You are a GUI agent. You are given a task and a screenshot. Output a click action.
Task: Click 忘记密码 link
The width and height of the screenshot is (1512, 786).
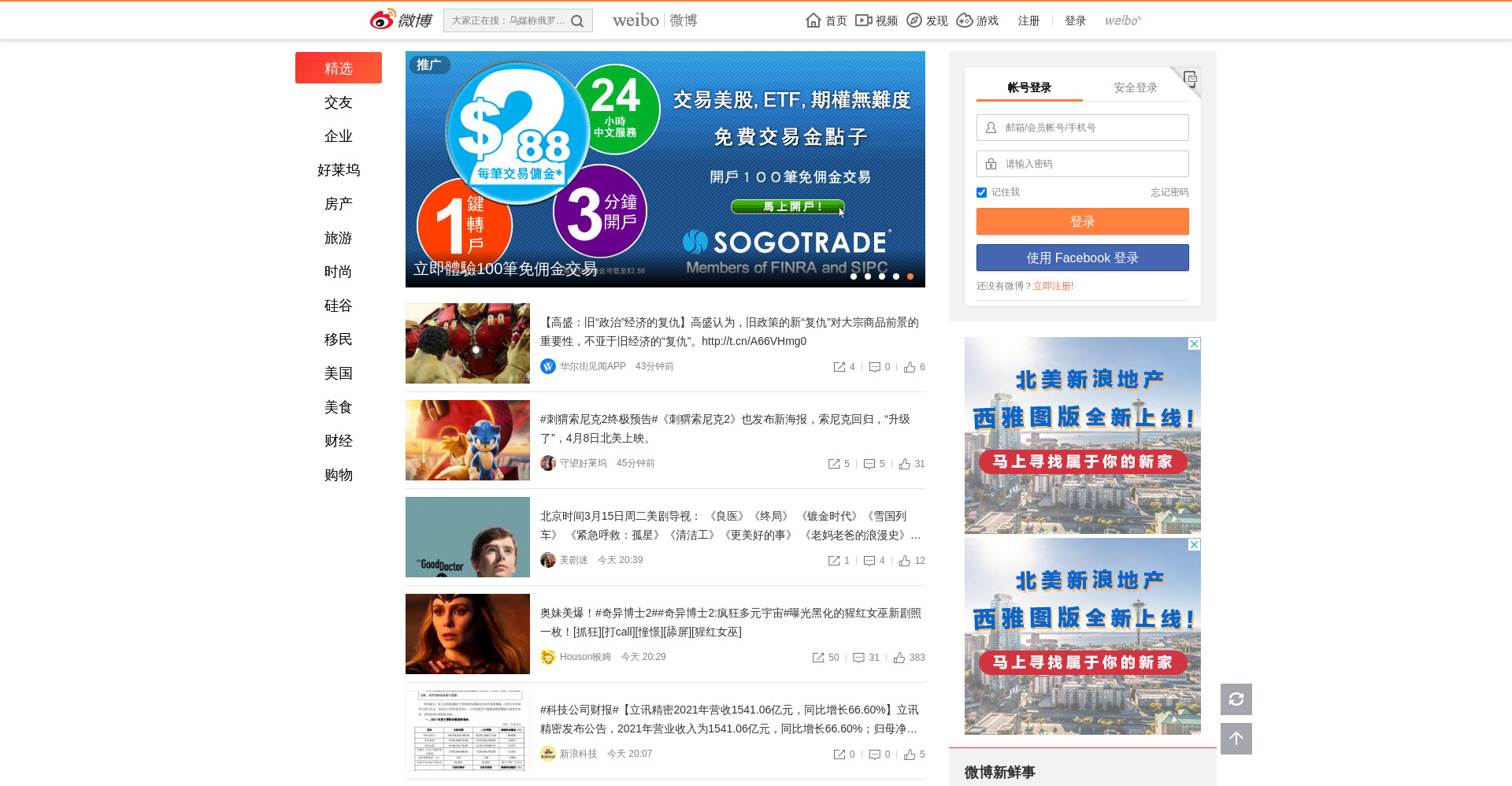pyautogui.click(x=1169, y=192)
